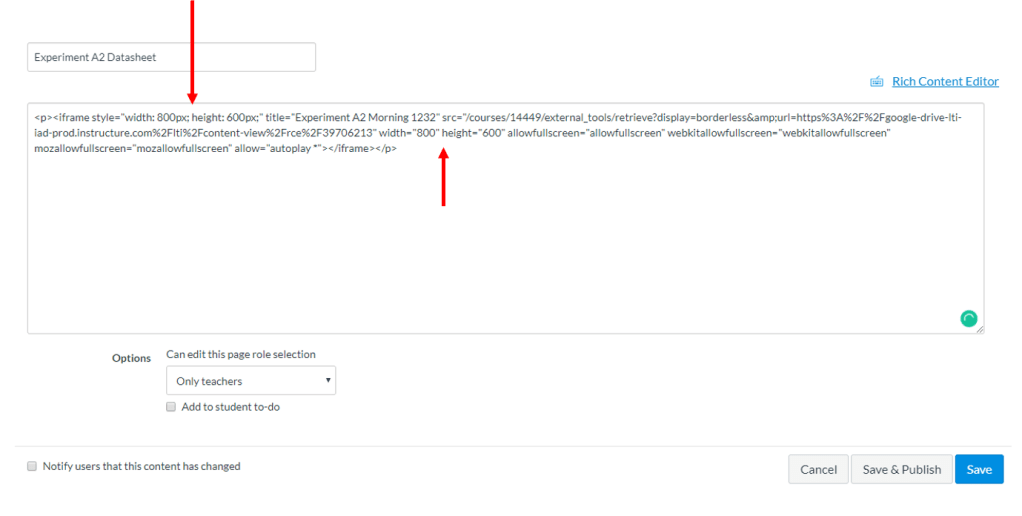Place cursor on height="600" attribute in code
Screen dimensions: 1022x516
click(x=473, y=133)
